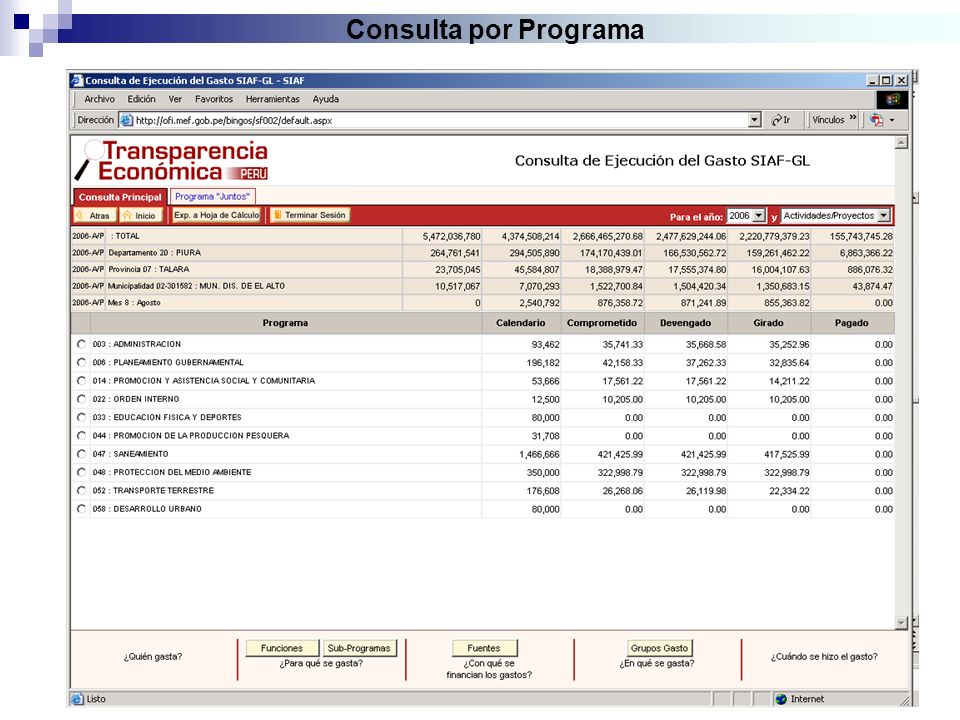Open the Favoritos menu
This screenshot has width=960, height=720.
point(214,99)
